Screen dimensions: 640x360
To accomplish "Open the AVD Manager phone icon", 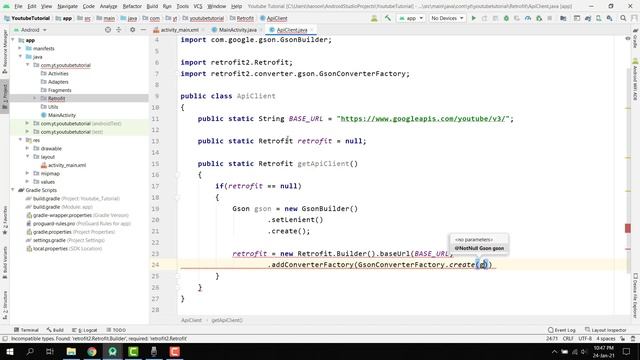I will [x=598, y=18].
